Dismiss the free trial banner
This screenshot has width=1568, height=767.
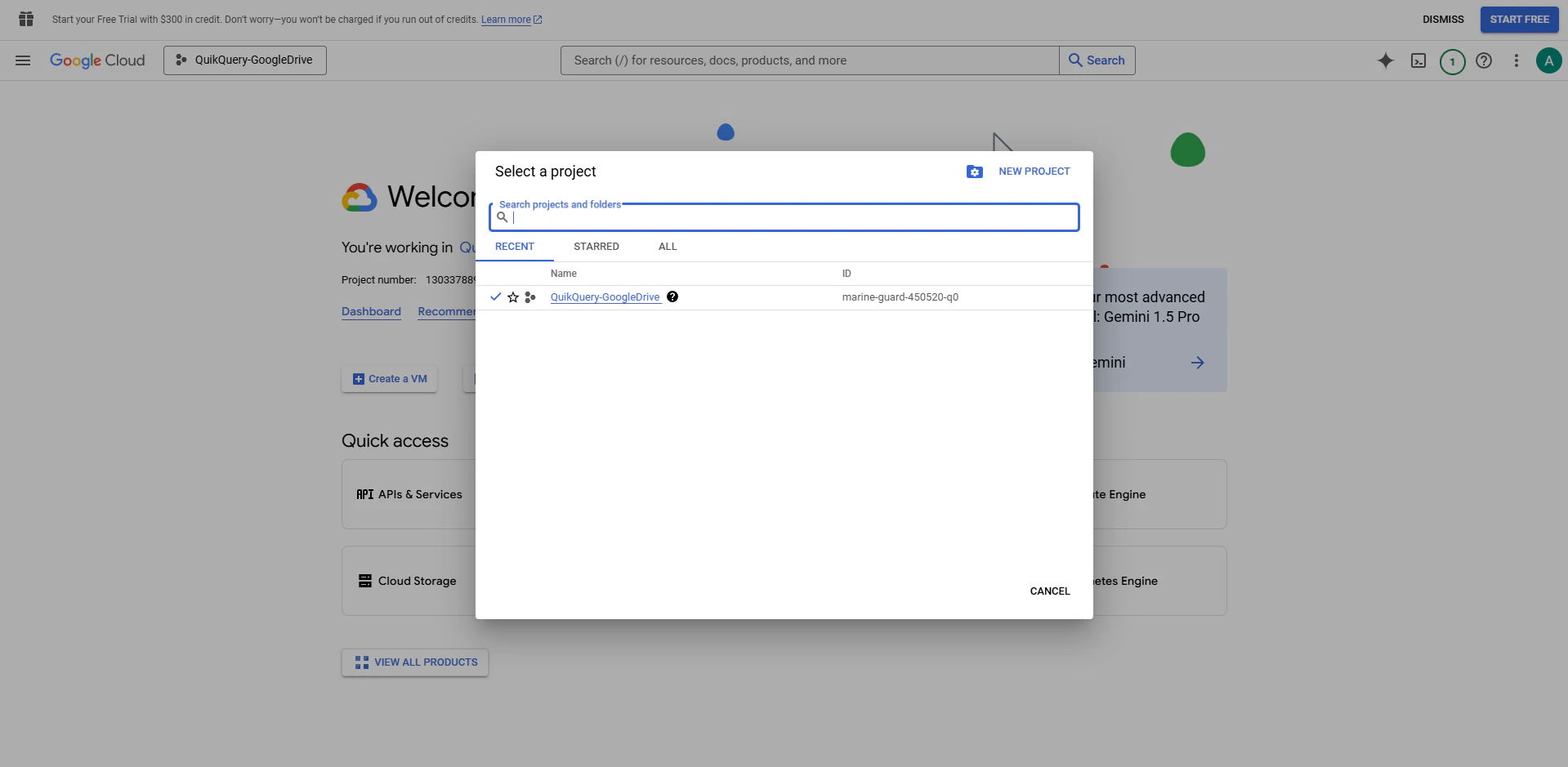point(1443,20)
